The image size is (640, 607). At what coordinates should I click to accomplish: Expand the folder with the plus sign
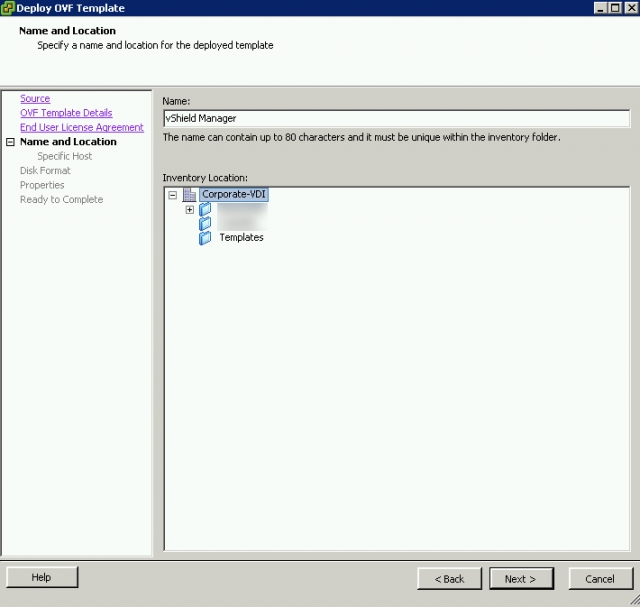(189, 210)
